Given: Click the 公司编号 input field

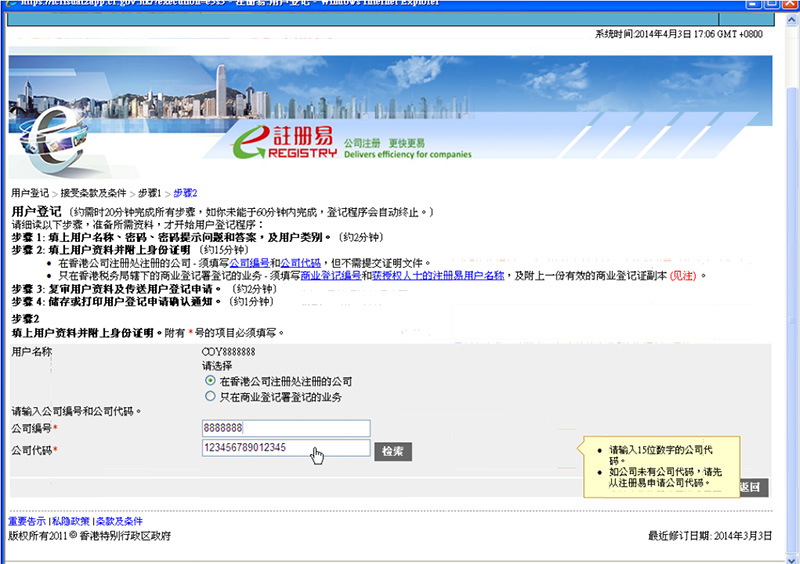Looking at the screenshot, I should 286,428.
